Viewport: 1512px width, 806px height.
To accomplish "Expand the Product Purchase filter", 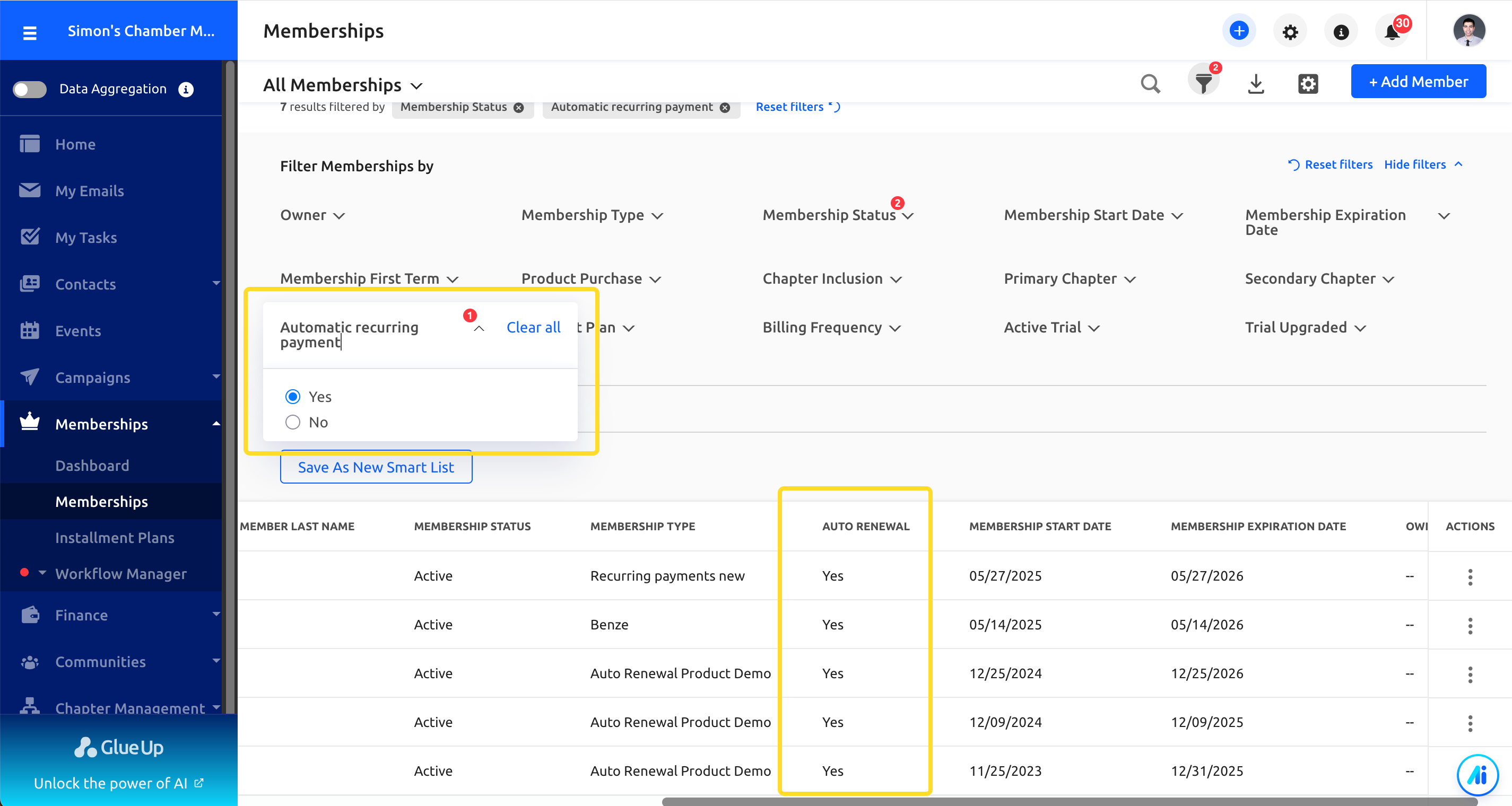I will pyautogui.click(x=591, y=278).
